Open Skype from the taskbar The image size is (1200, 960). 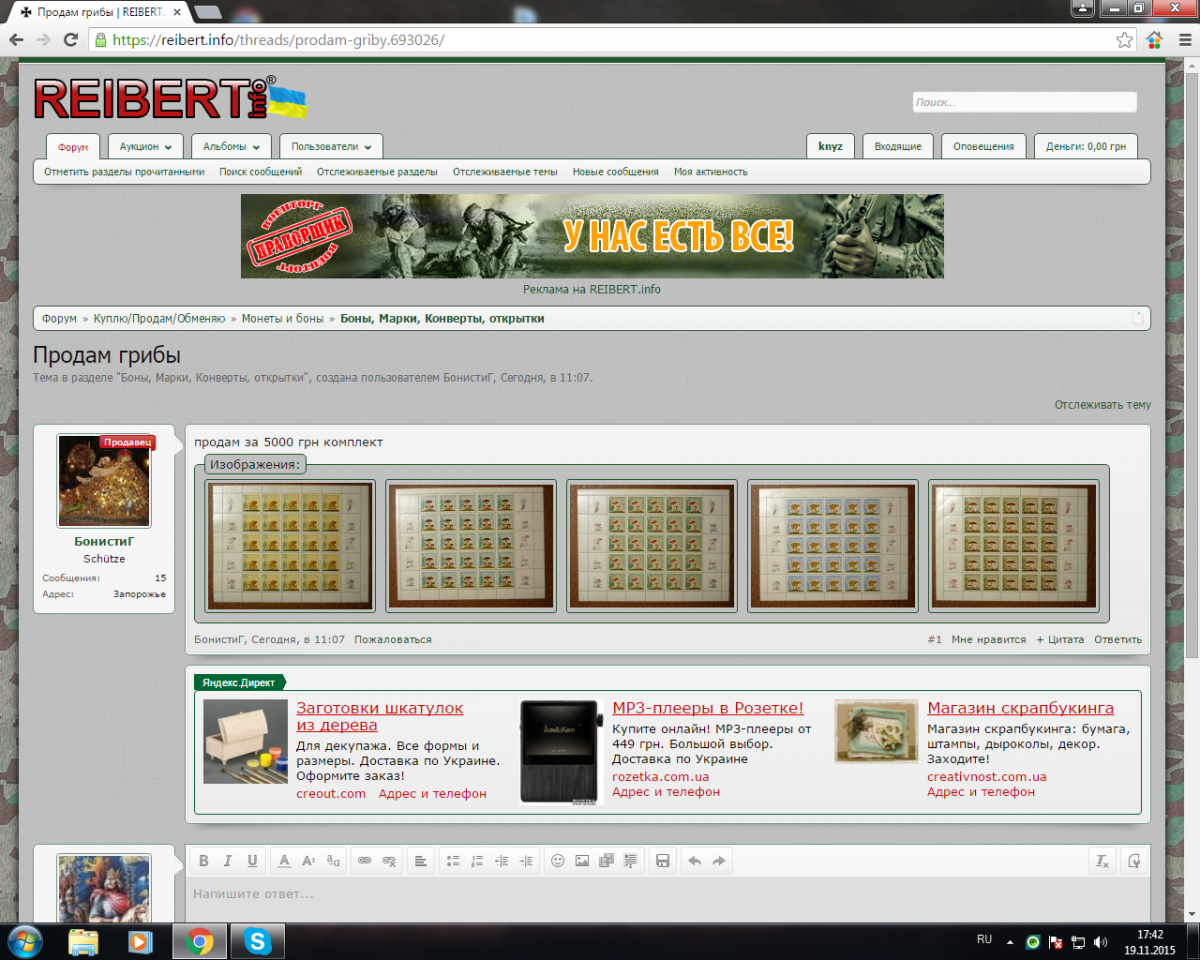tap(257, 941)
